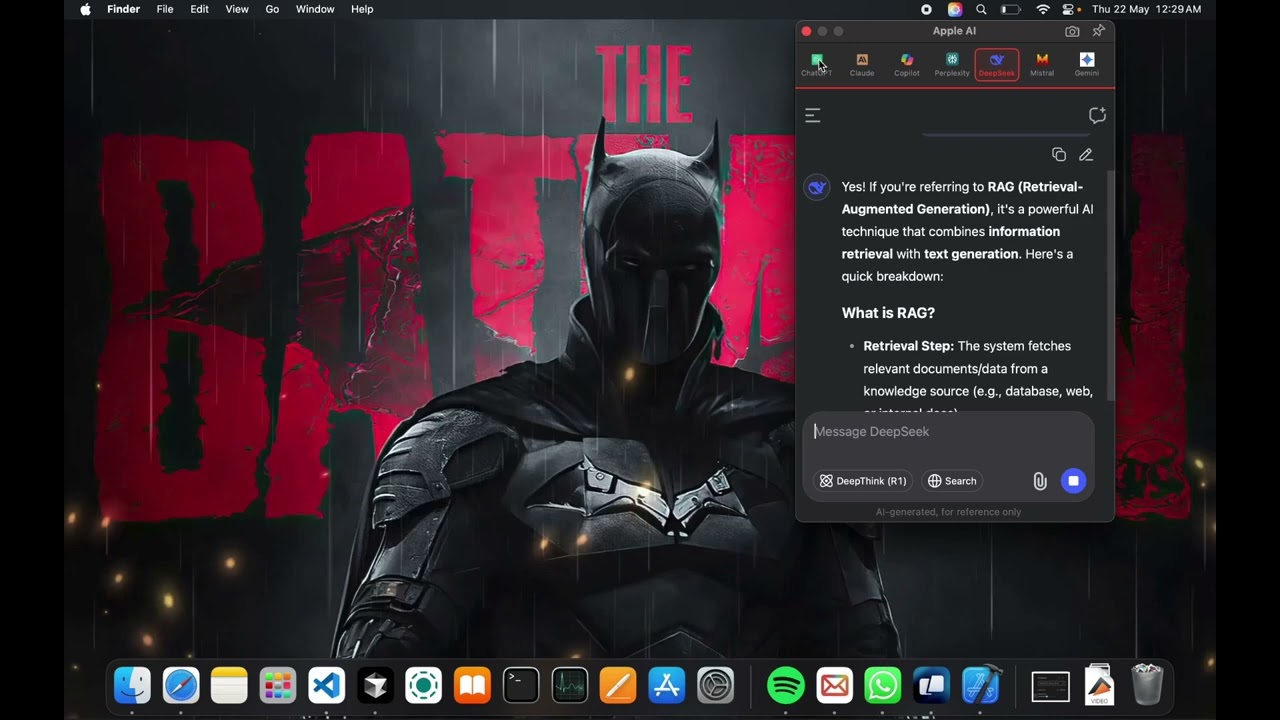Image resolution: width=1280 pixels, height=720 pixels.
Task: Launch Terminal from the Dock
Action: 521,685
